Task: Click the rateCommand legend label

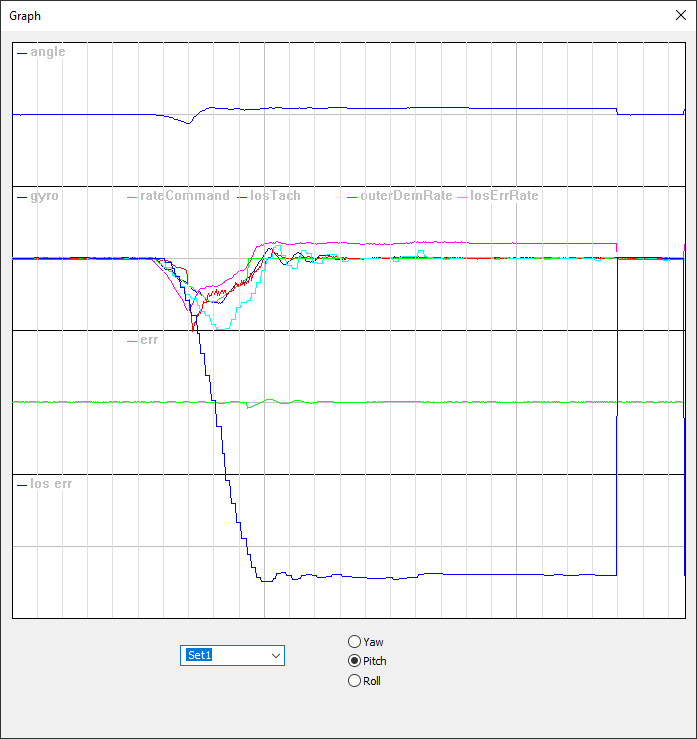Action: point(184,196)
